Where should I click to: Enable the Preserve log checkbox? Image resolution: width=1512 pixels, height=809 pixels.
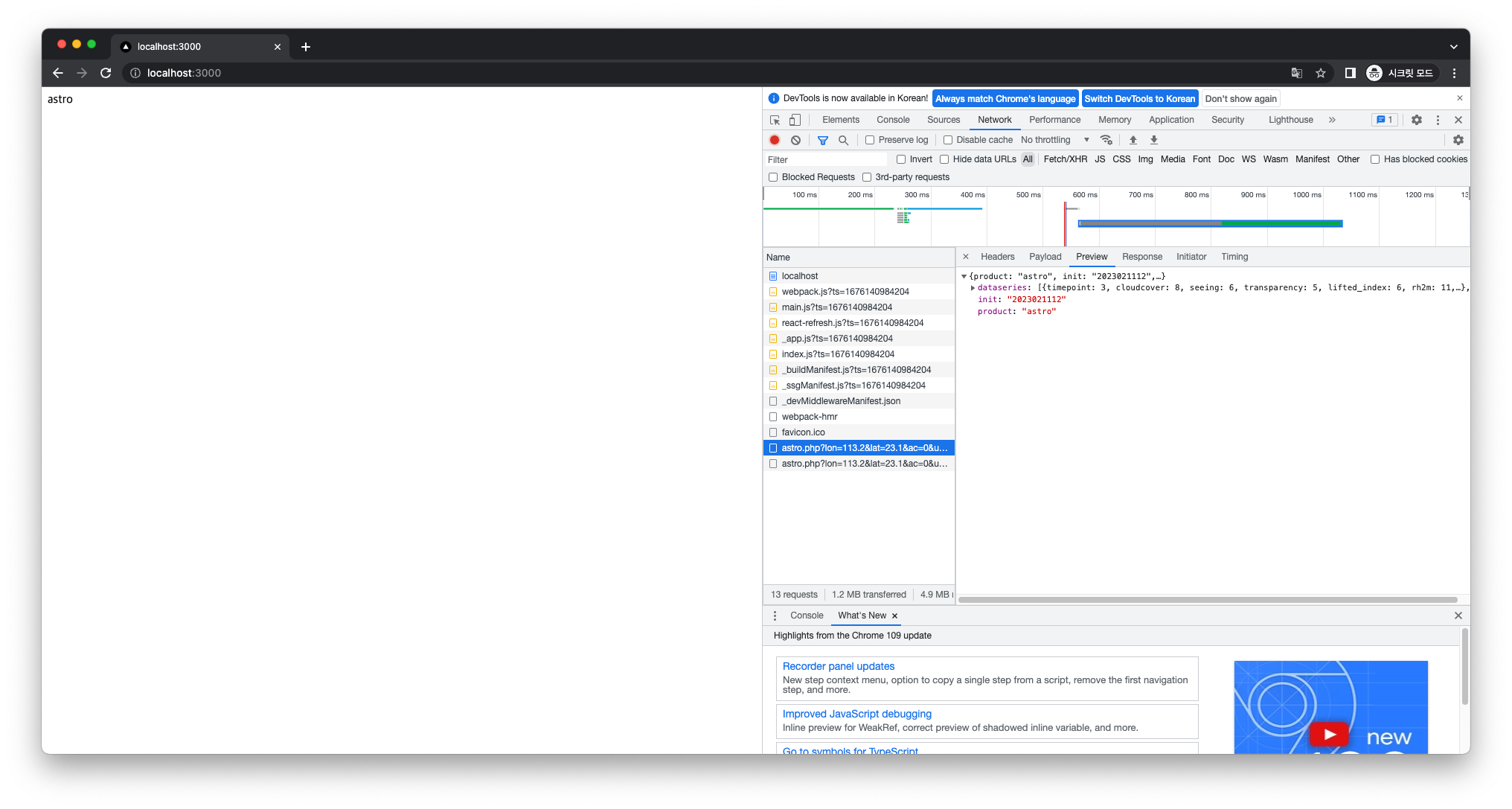[870, 140]
